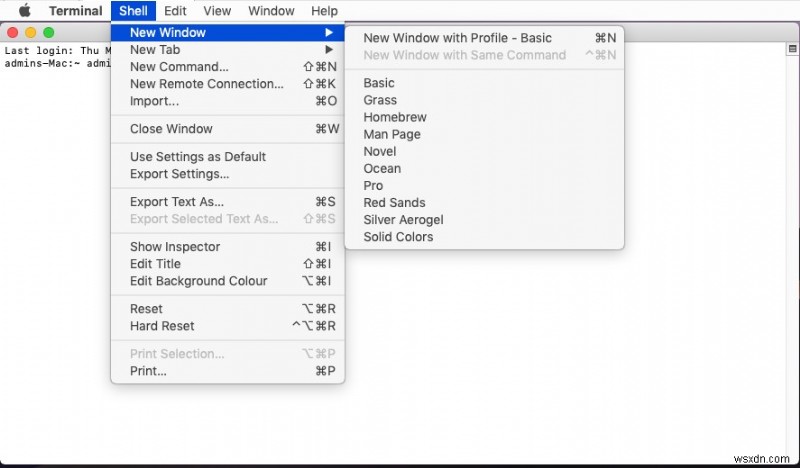Open the Window menu
The height and width of the screenshot is (468, 800).
point(271,11)
